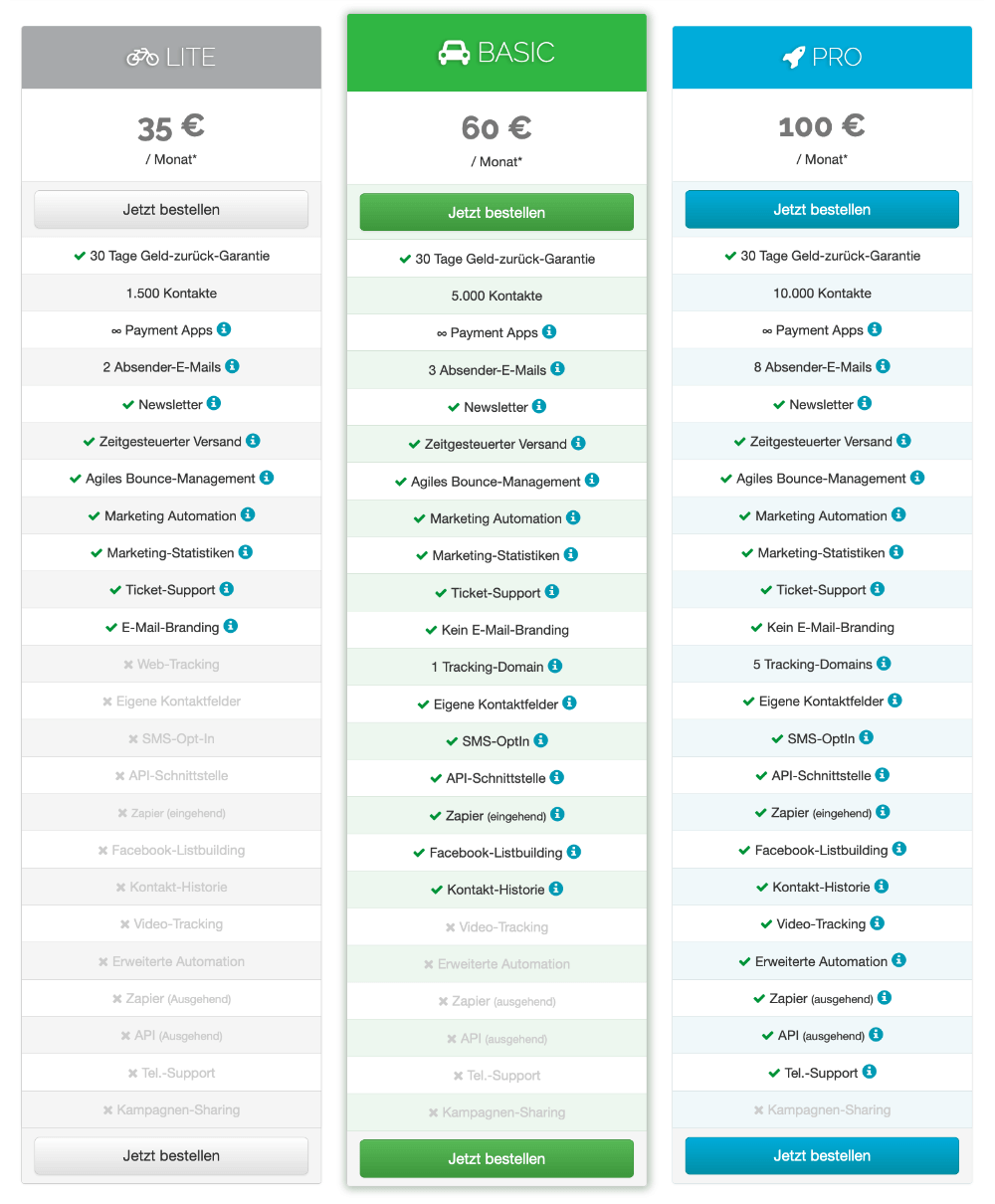
Task: Order BASIC plan with top green button
Action: coord(497,213)
